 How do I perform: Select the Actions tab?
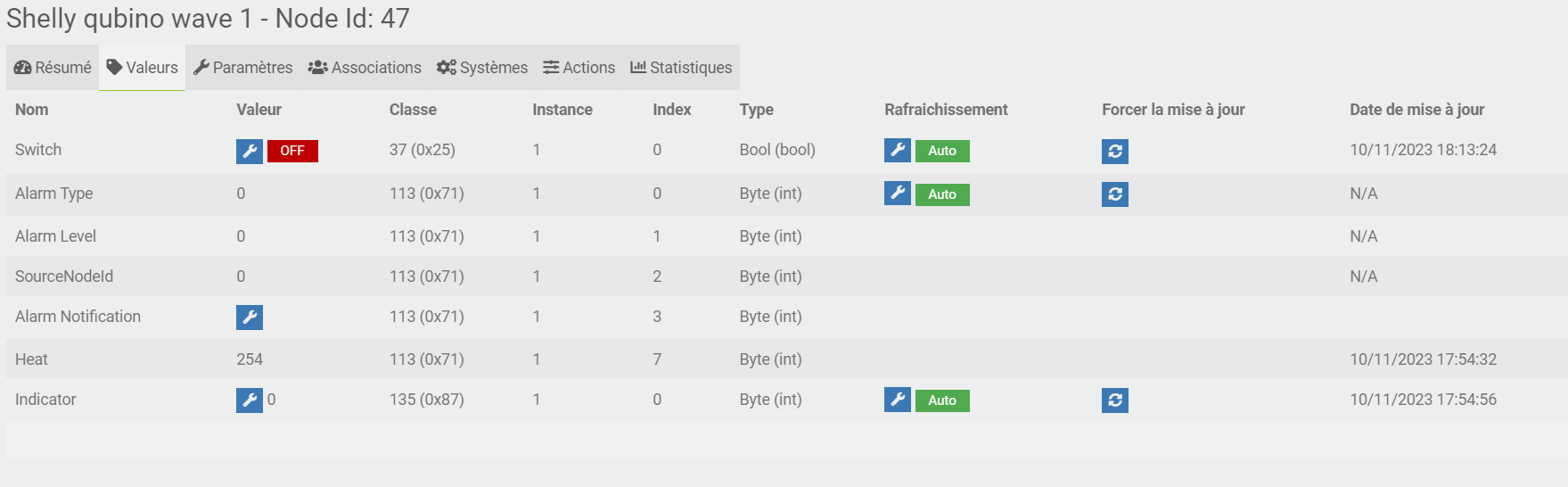point(579,68)
